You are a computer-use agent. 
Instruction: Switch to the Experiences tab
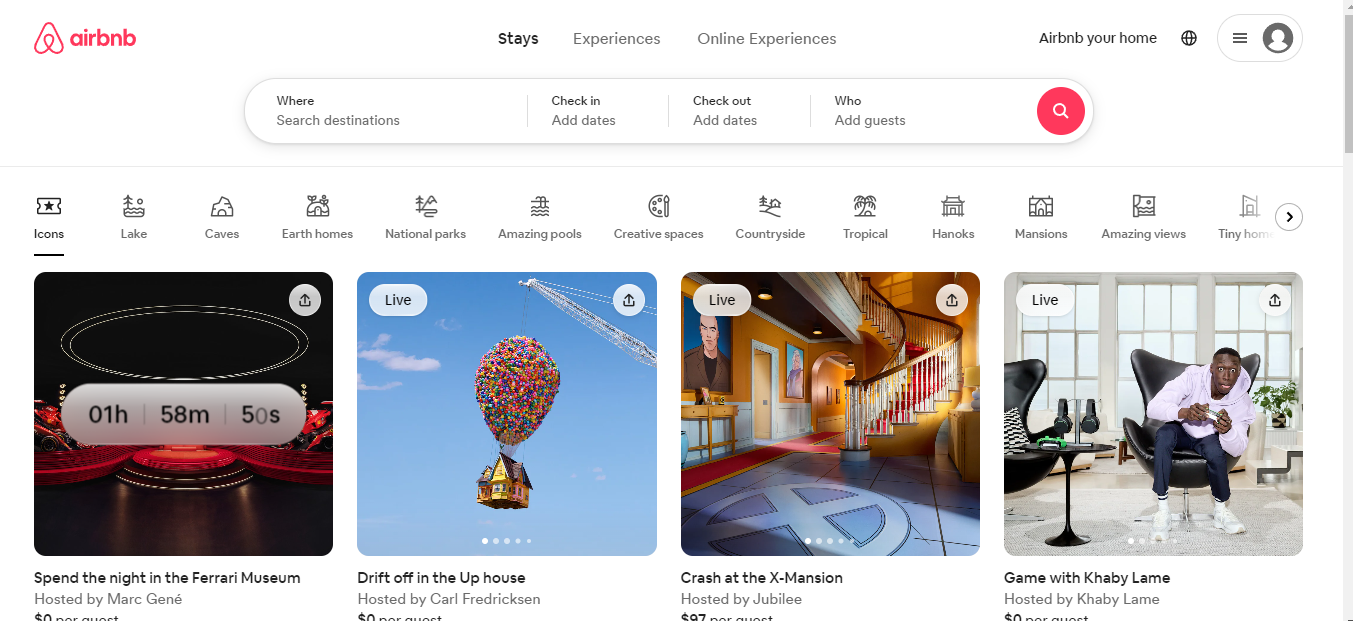[617, 39]
